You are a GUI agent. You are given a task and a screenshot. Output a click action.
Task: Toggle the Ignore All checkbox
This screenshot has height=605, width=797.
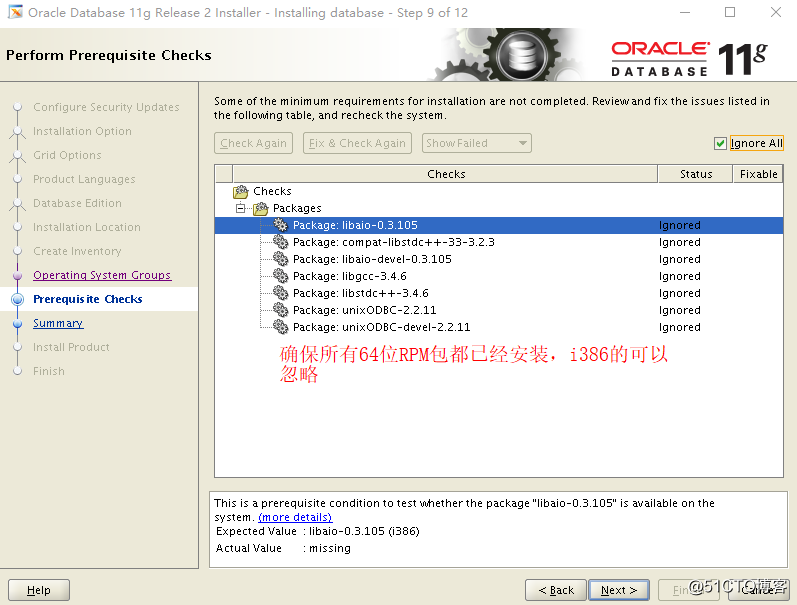(720, 143)
